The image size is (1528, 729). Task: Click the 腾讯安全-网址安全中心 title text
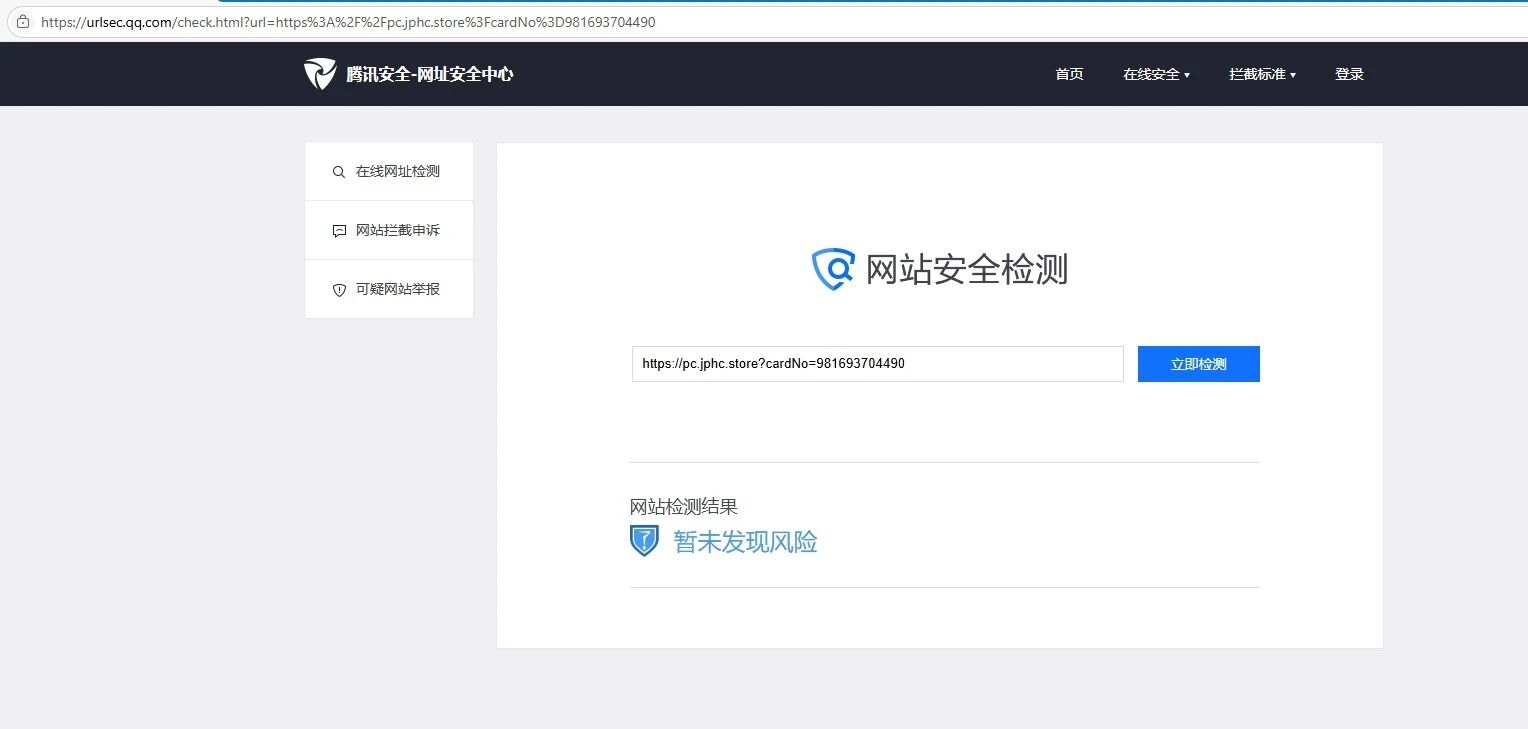pyautogui.click(x=430, y=74)
